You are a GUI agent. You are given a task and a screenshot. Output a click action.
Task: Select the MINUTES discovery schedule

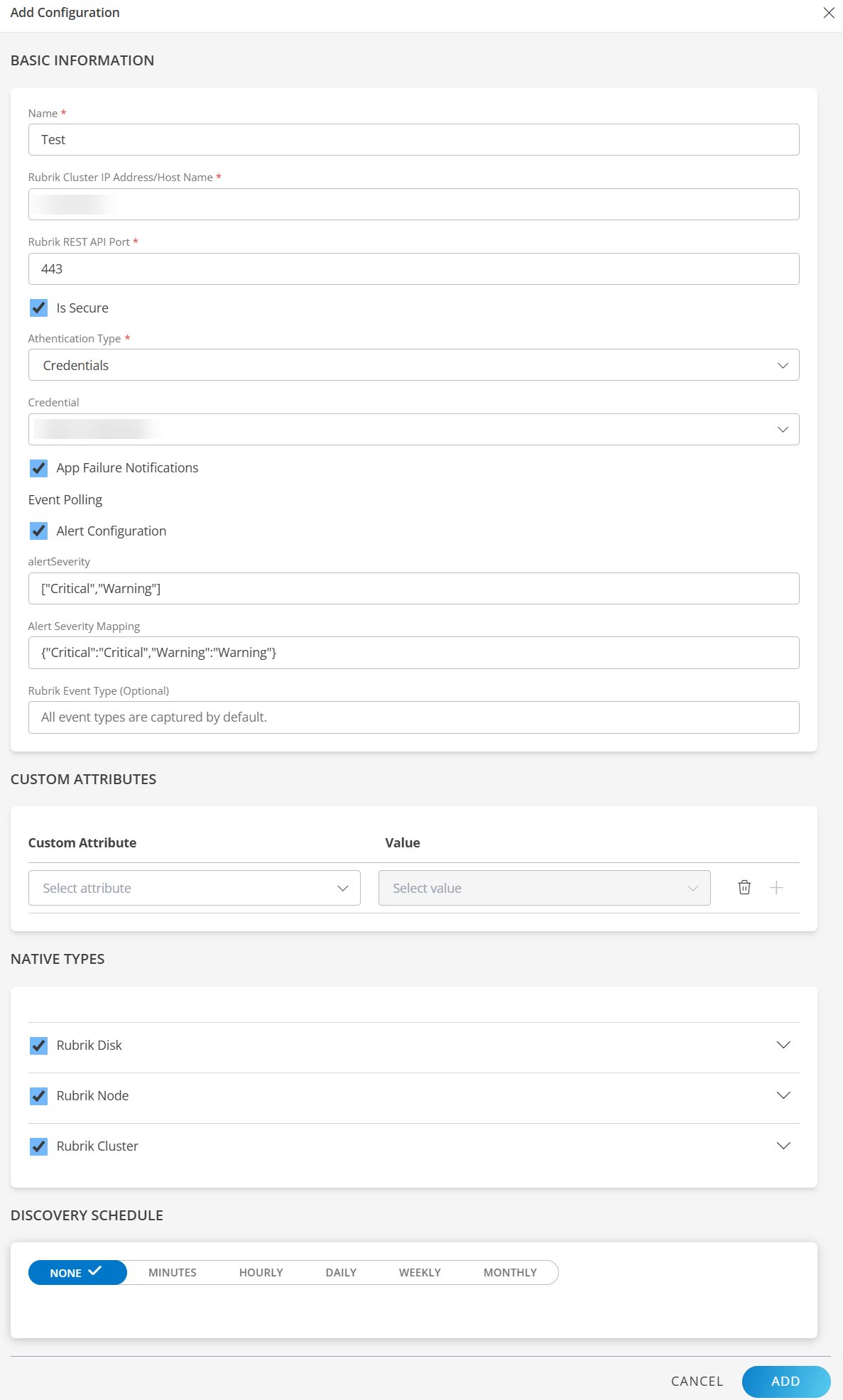point(173,1272)
